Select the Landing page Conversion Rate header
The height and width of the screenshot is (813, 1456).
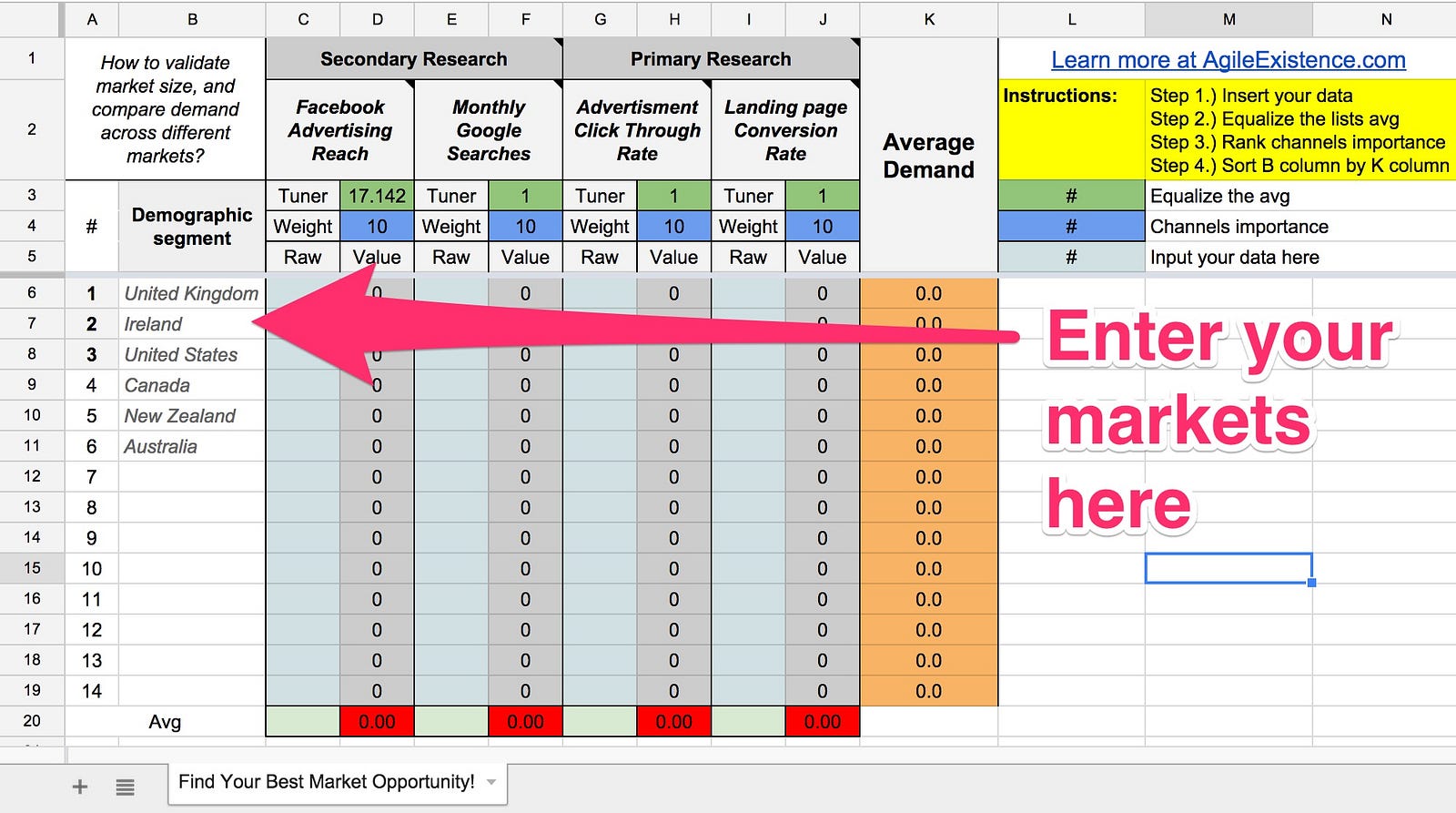(785, 130)
